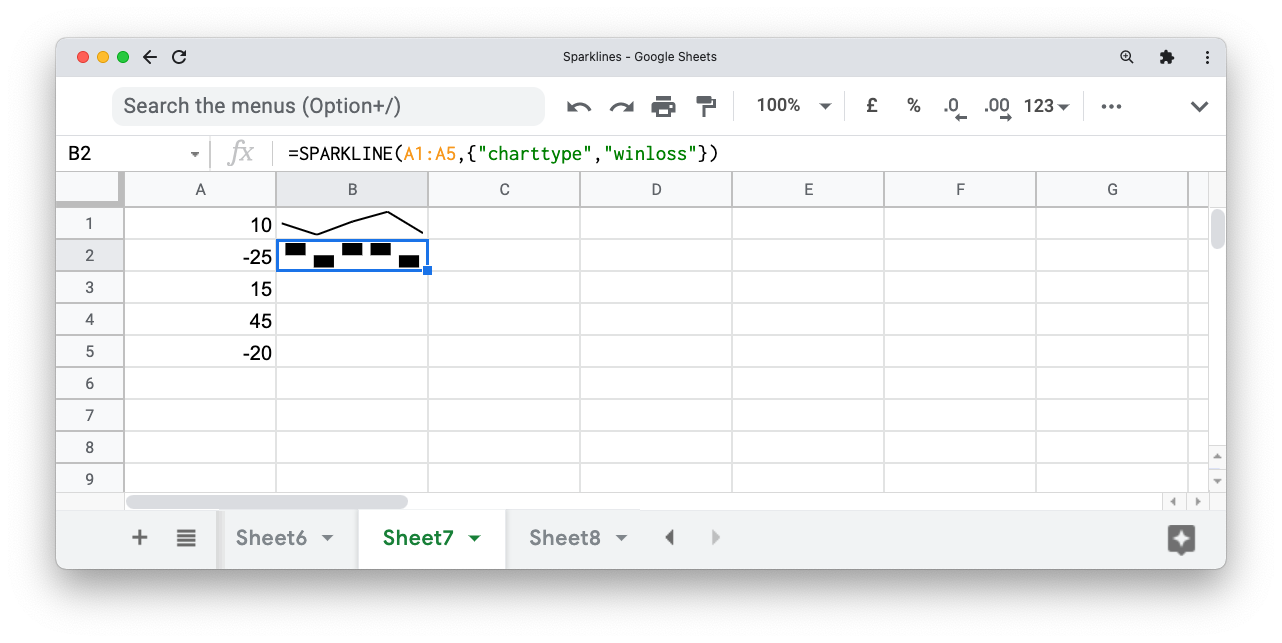The image size is (1282, 643).
Task: Open the zoom level dropdown showing 100%
Action: tap(791, 105)
